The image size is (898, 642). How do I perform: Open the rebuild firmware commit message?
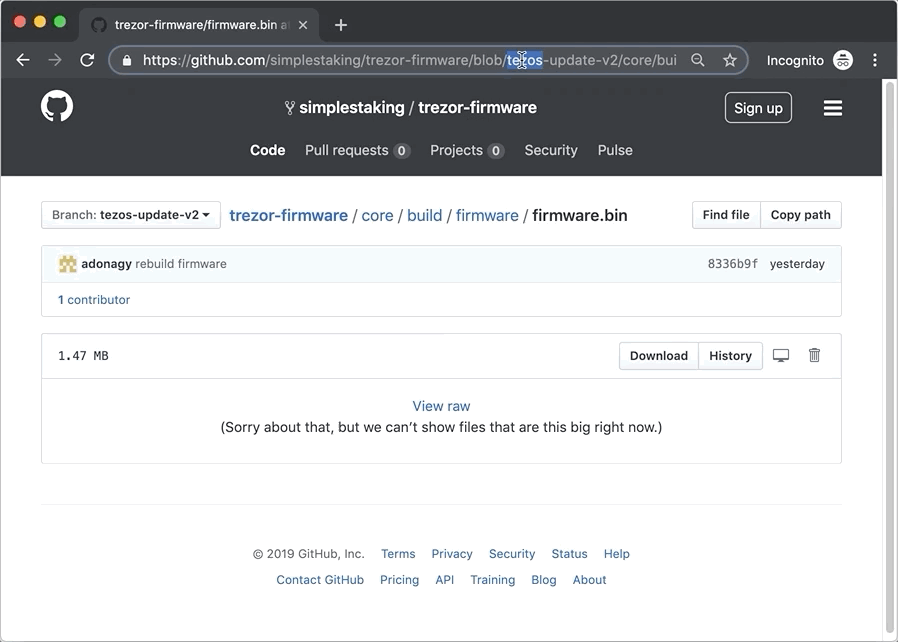point(181,264)
